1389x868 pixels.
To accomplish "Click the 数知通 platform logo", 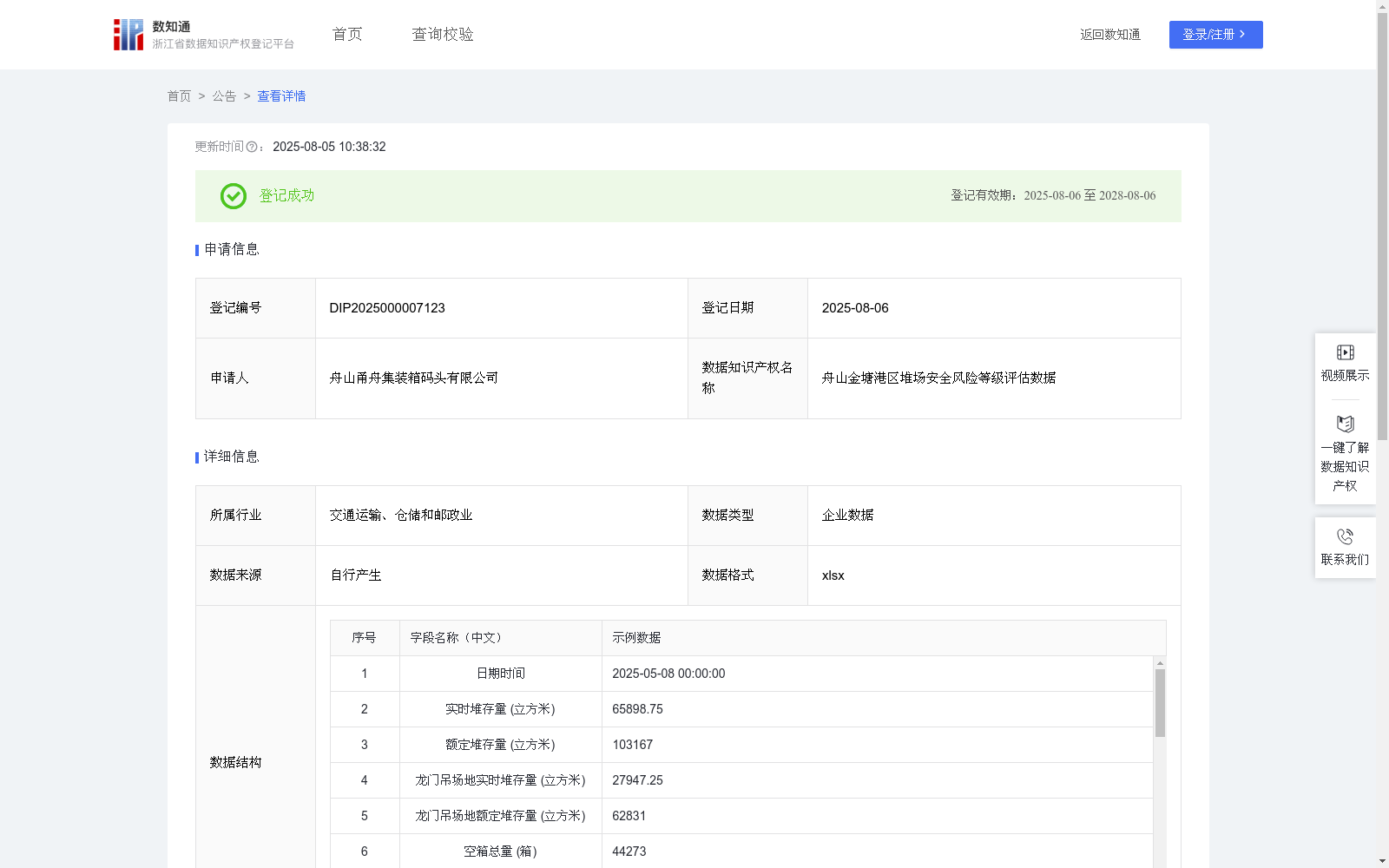I will click(128, 34).
